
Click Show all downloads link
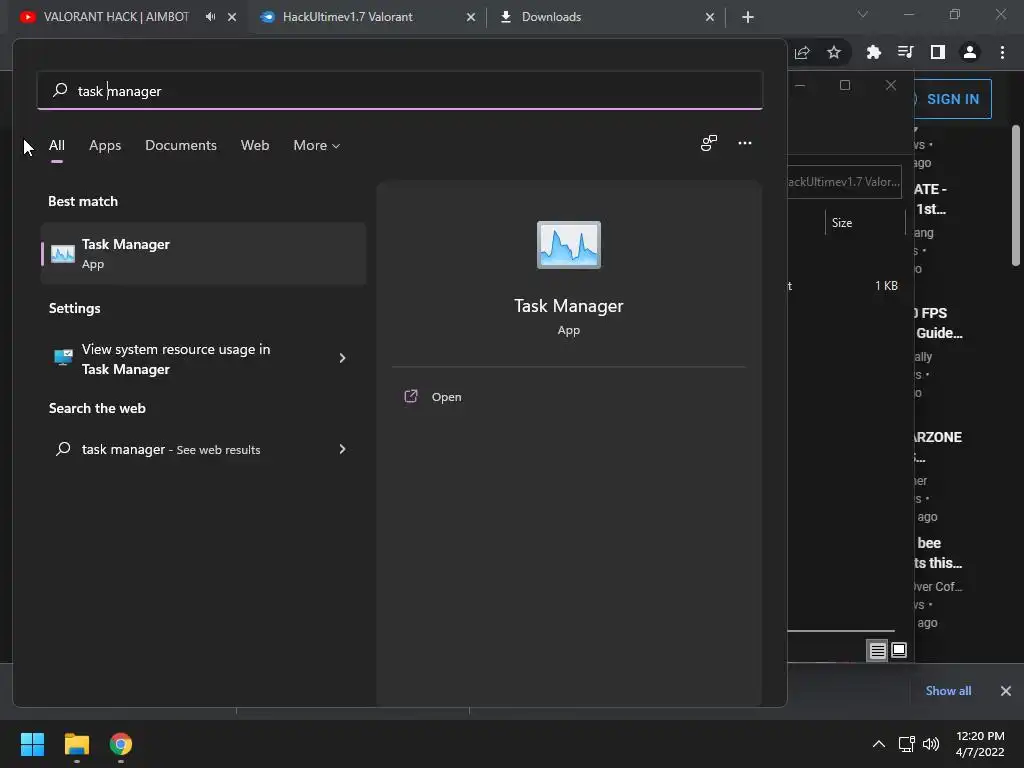point(948,690)
